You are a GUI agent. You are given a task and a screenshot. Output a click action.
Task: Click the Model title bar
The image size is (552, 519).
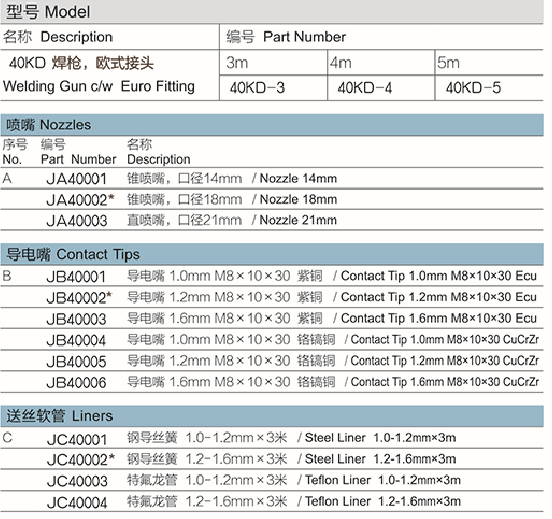[x=272, y=12]
